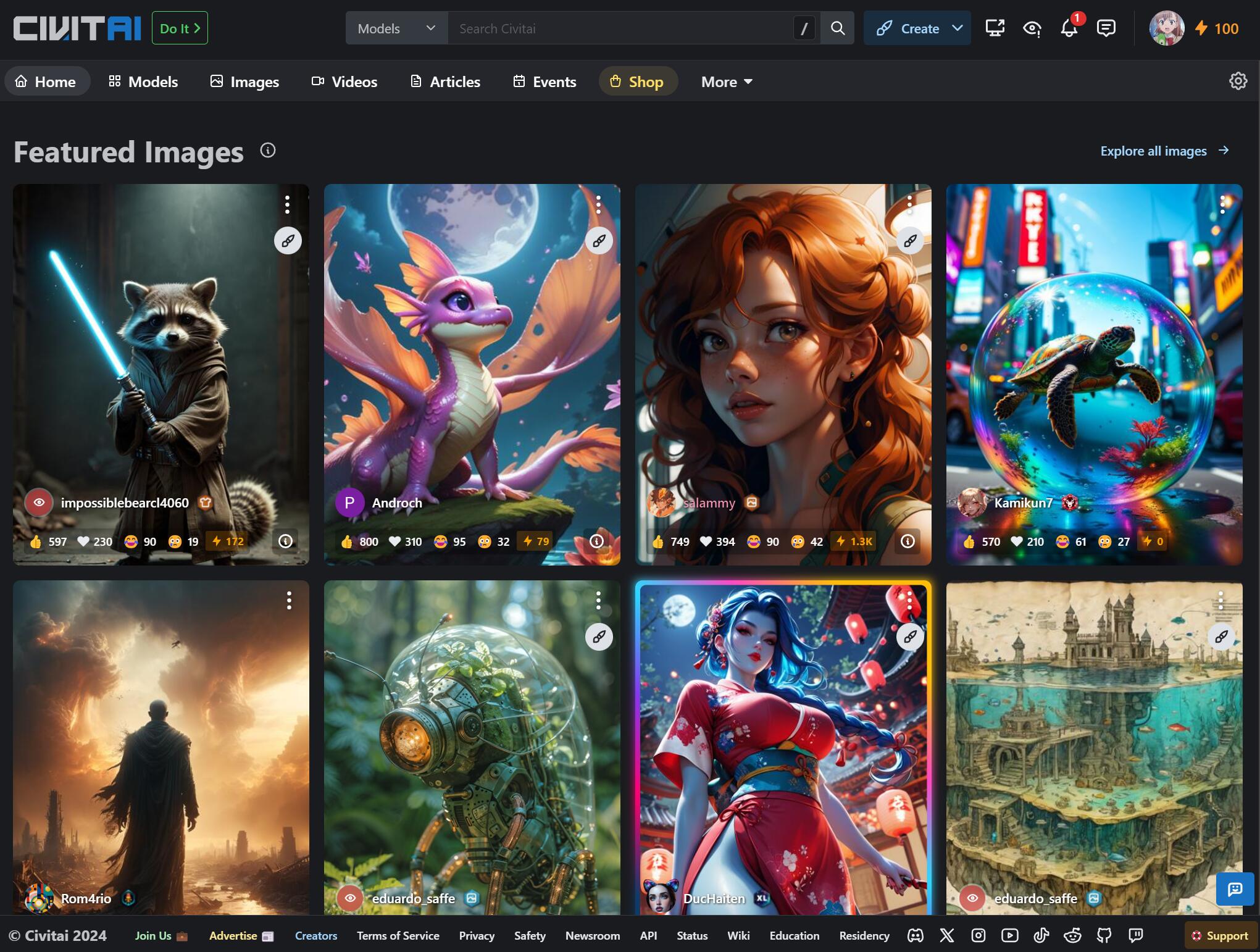Switch to Images tab

coord(244,81)
